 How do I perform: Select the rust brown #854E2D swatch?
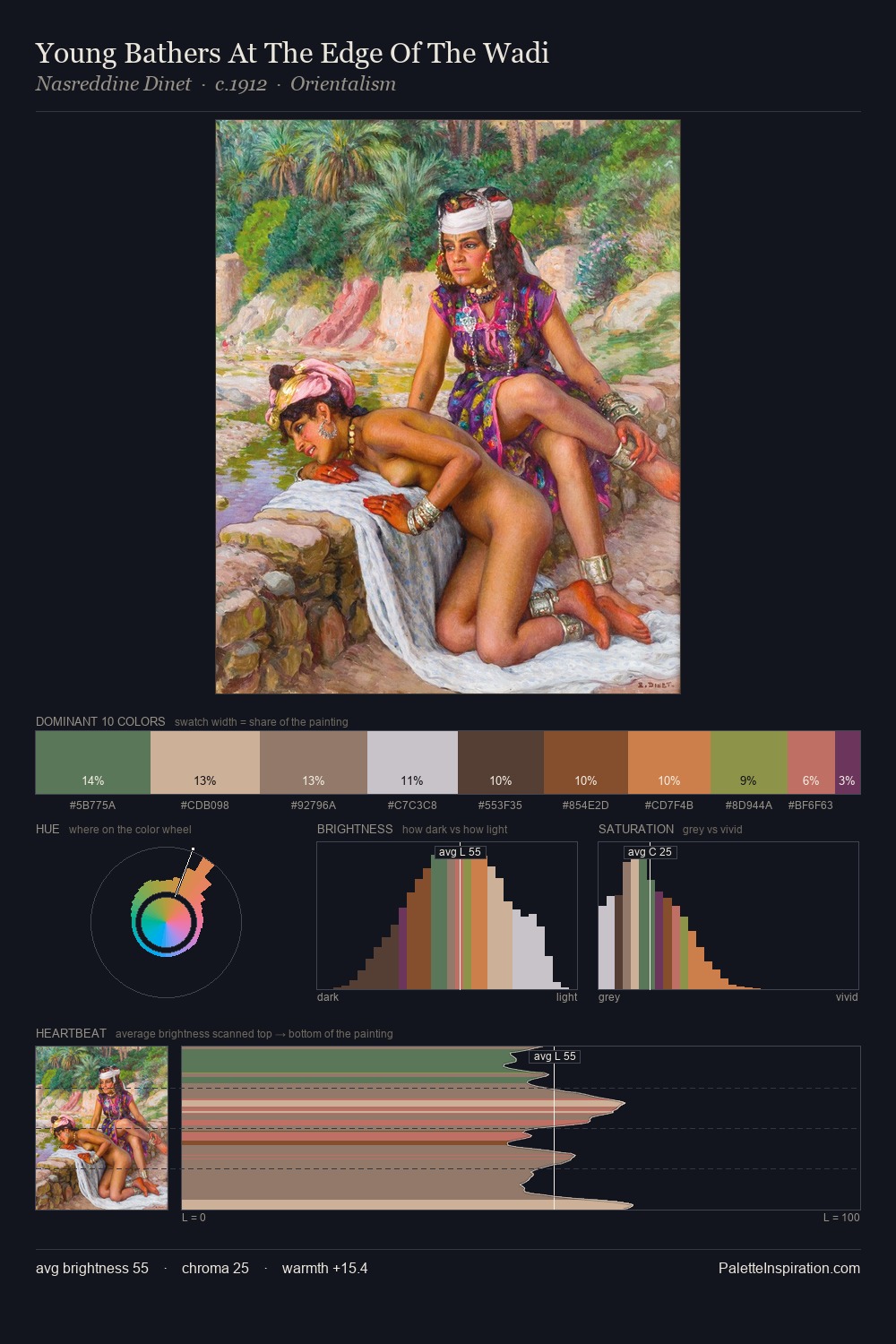point(586,762)
